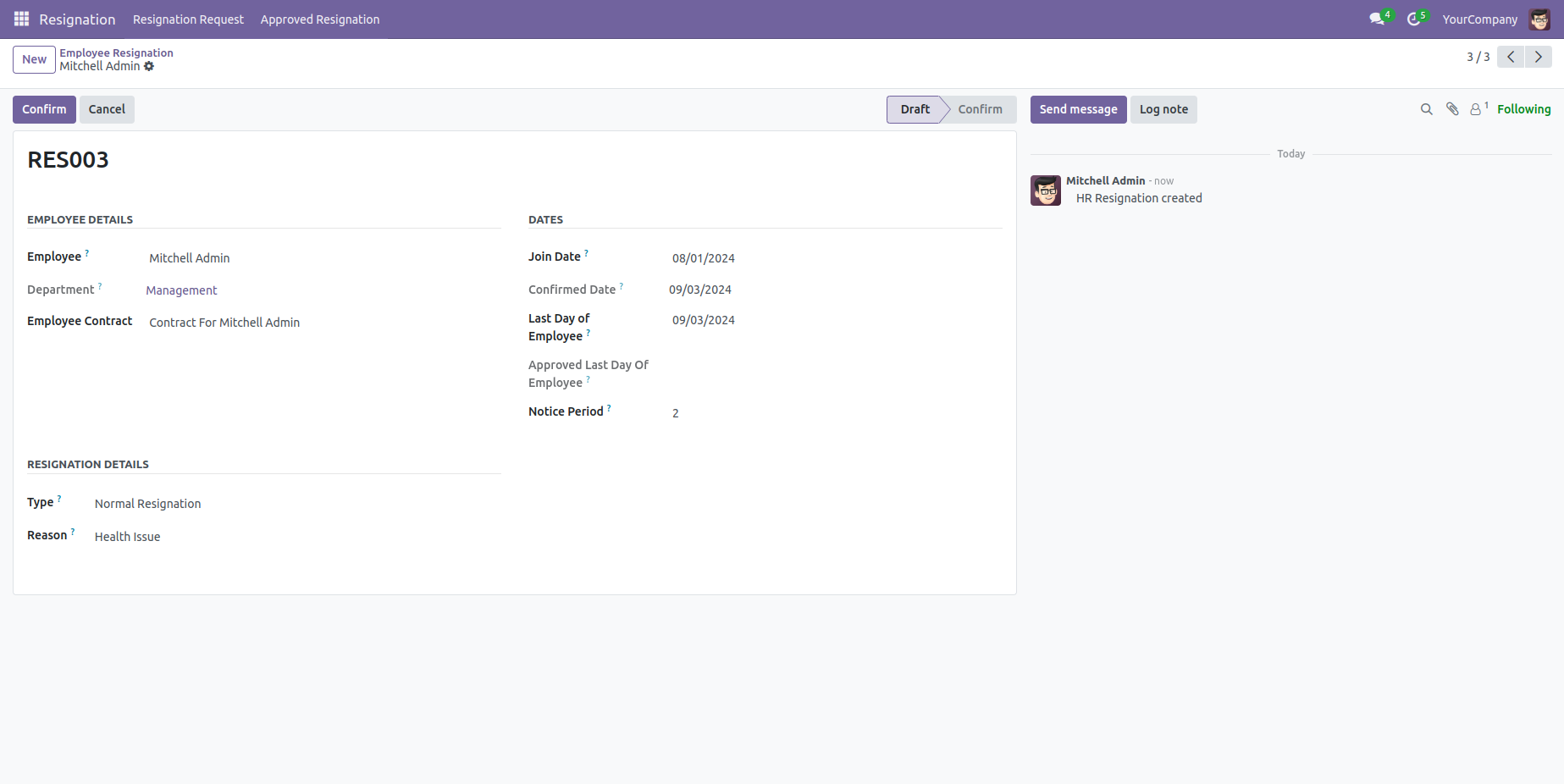
Task: Open the Resignation Request menu
Action: (x=188, y=19)
